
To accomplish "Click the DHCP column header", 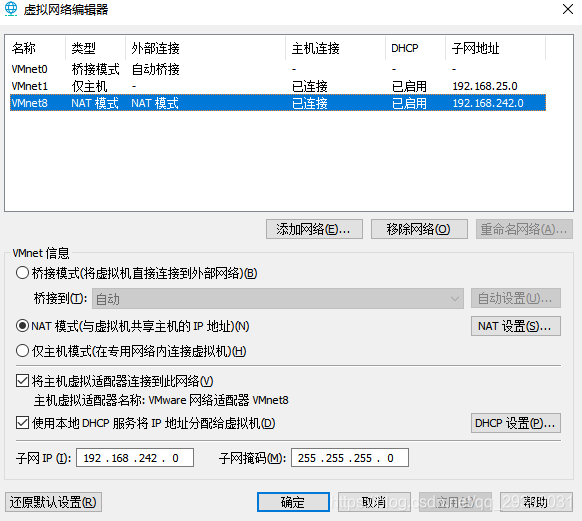I will coord(415,48).
